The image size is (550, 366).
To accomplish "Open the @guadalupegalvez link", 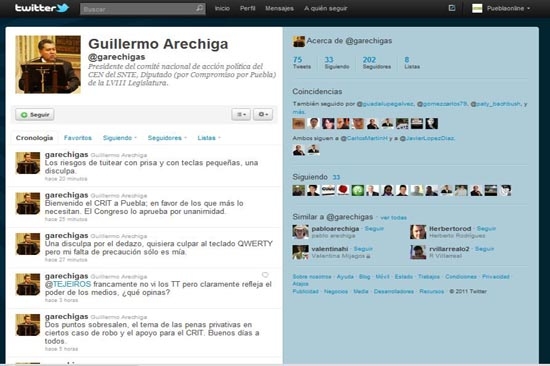I will point(385,104).
